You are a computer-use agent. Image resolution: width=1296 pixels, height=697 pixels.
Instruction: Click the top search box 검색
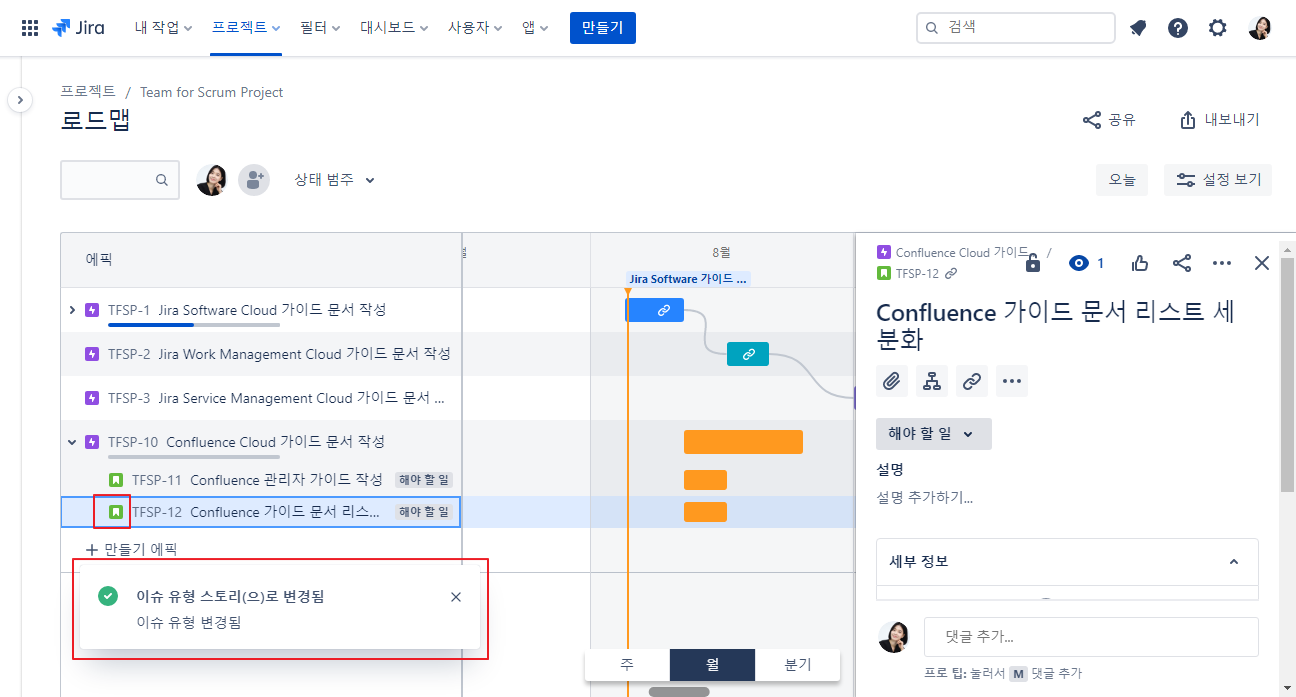[1015, 28]
